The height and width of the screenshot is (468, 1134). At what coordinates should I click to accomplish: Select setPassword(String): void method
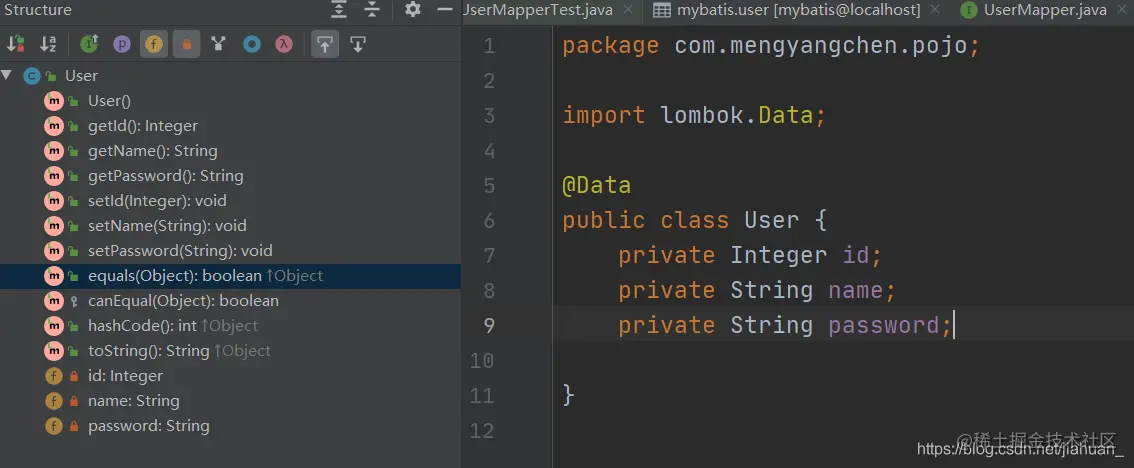180,250
